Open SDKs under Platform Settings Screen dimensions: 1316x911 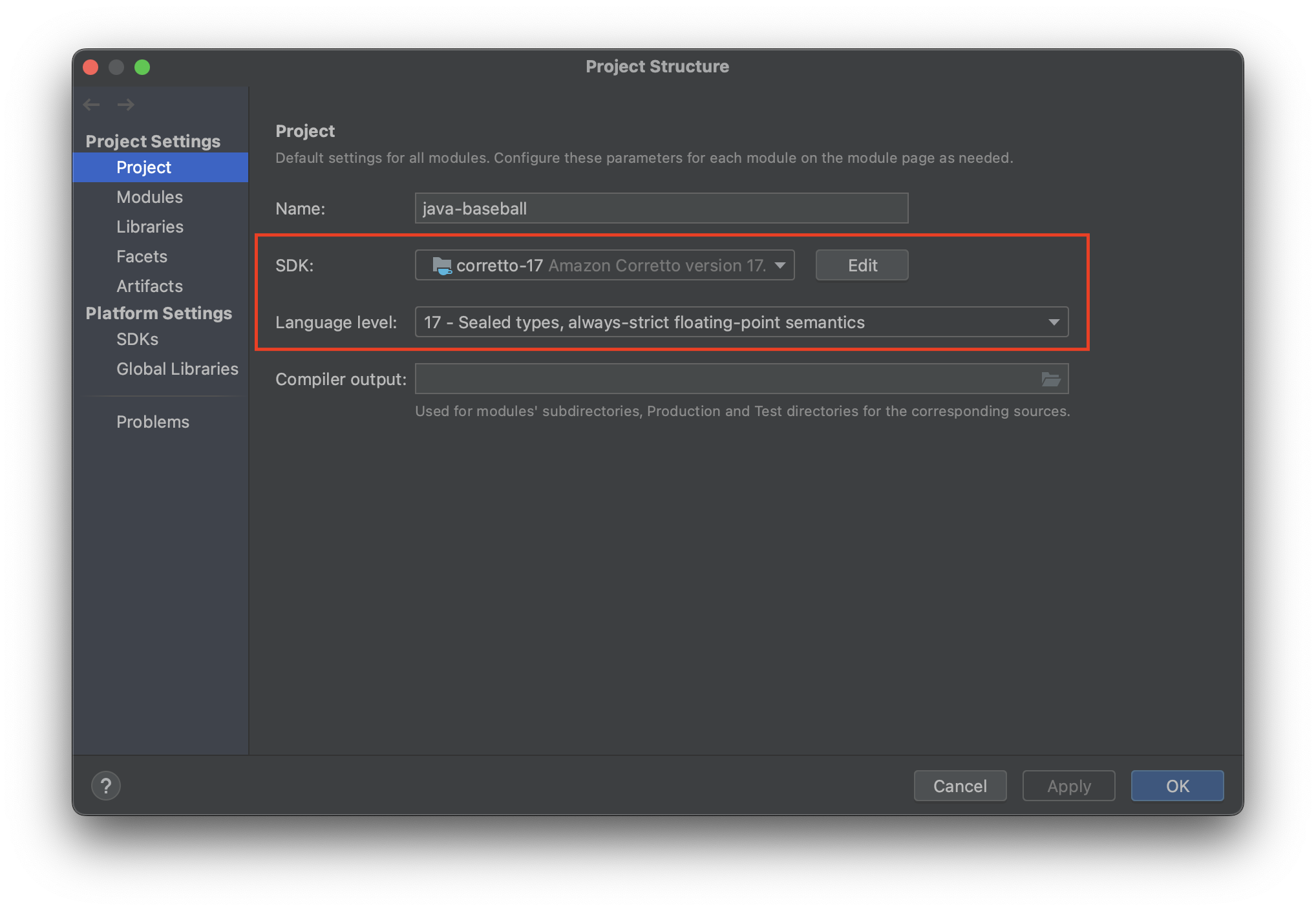(137, 339)
